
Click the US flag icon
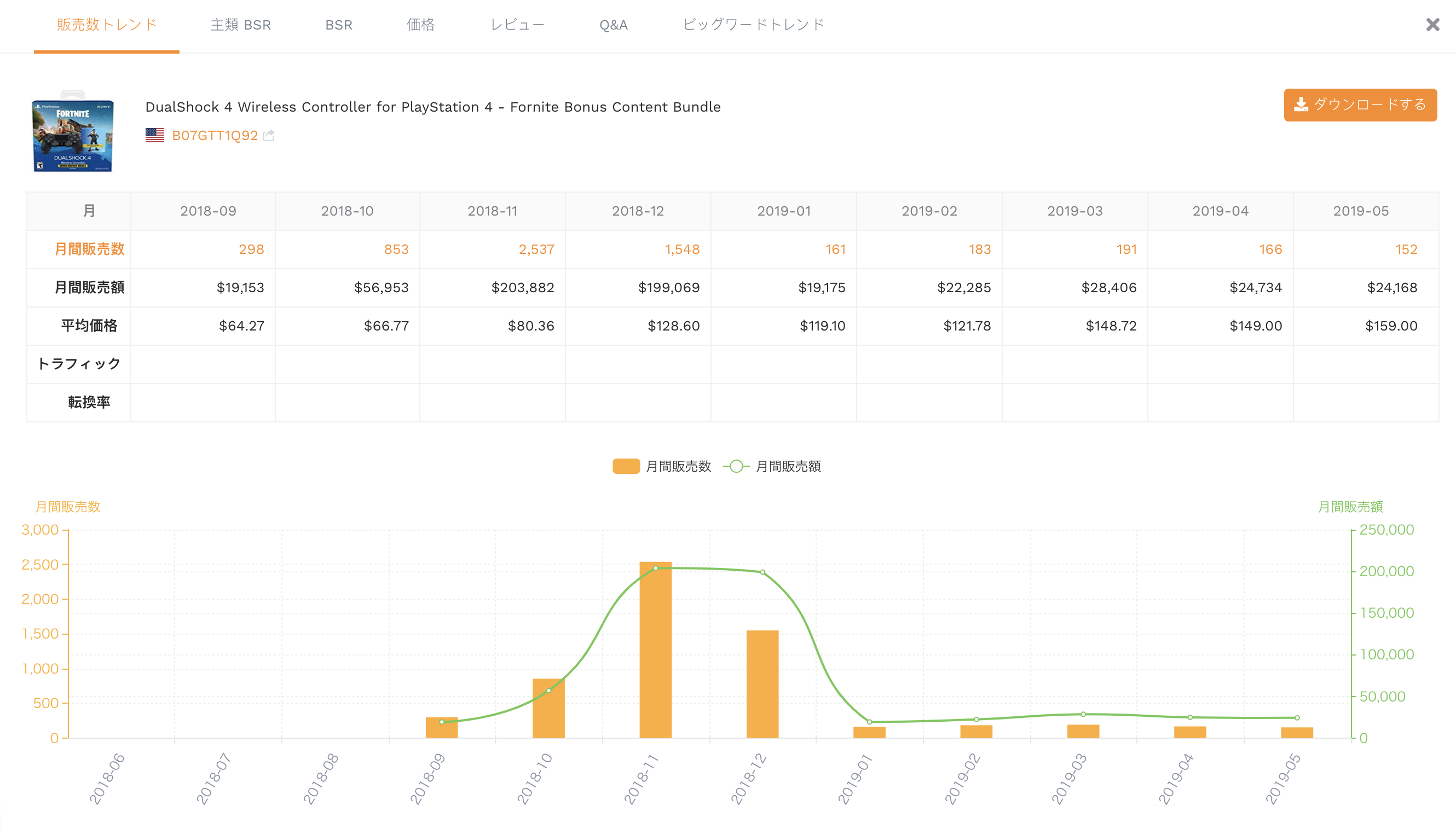(x=155, y=136)
